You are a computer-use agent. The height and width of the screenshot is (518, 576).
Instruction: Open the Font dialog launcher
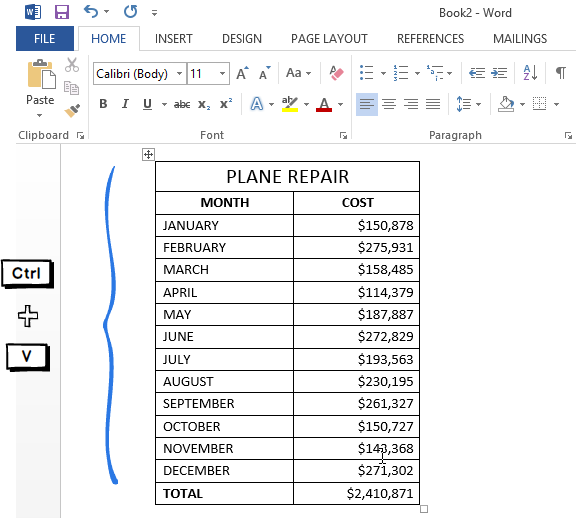(x=343, y=136)
